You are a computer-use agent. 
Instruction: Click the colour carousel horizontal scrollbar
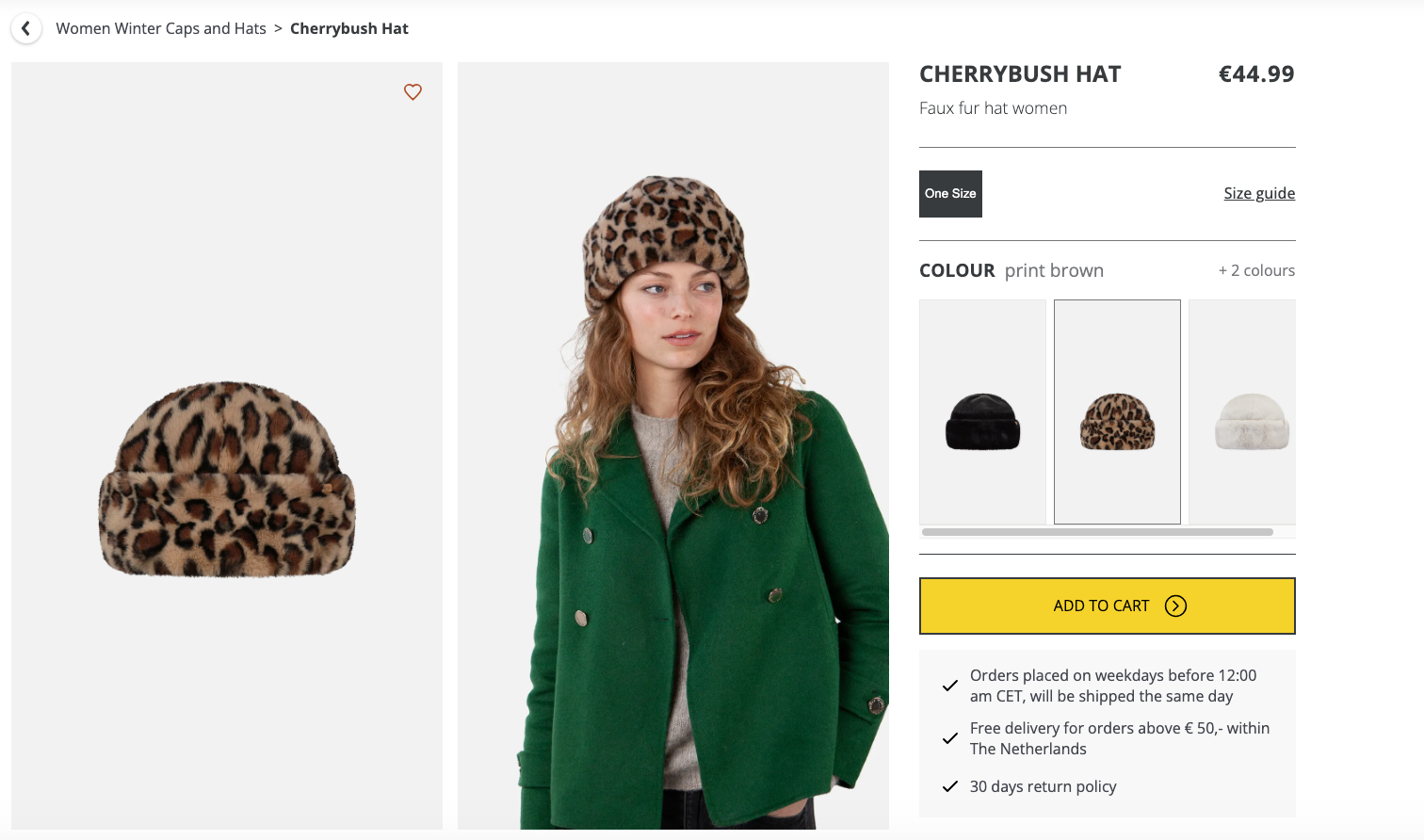(x=1097, y=532)
